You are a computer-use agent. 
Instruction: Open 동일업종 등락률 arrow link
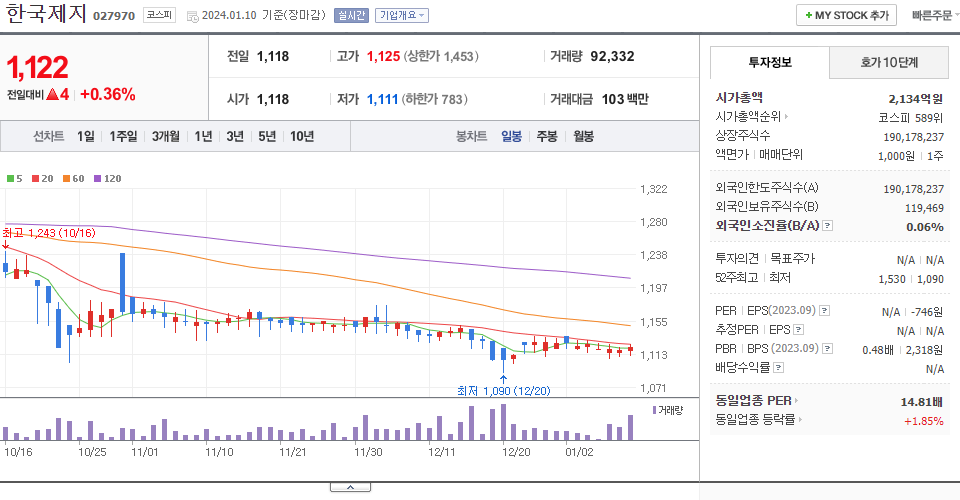pyautogui.click(x=800, y=420)
